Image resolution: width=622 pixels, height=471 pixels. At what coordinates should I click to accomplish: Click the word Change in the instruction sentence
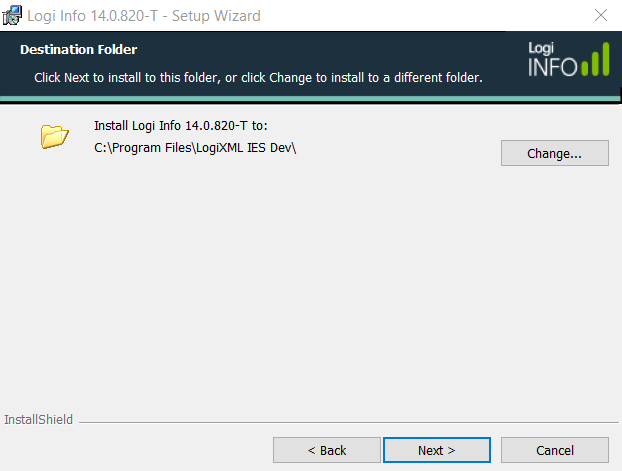(291, 78)
